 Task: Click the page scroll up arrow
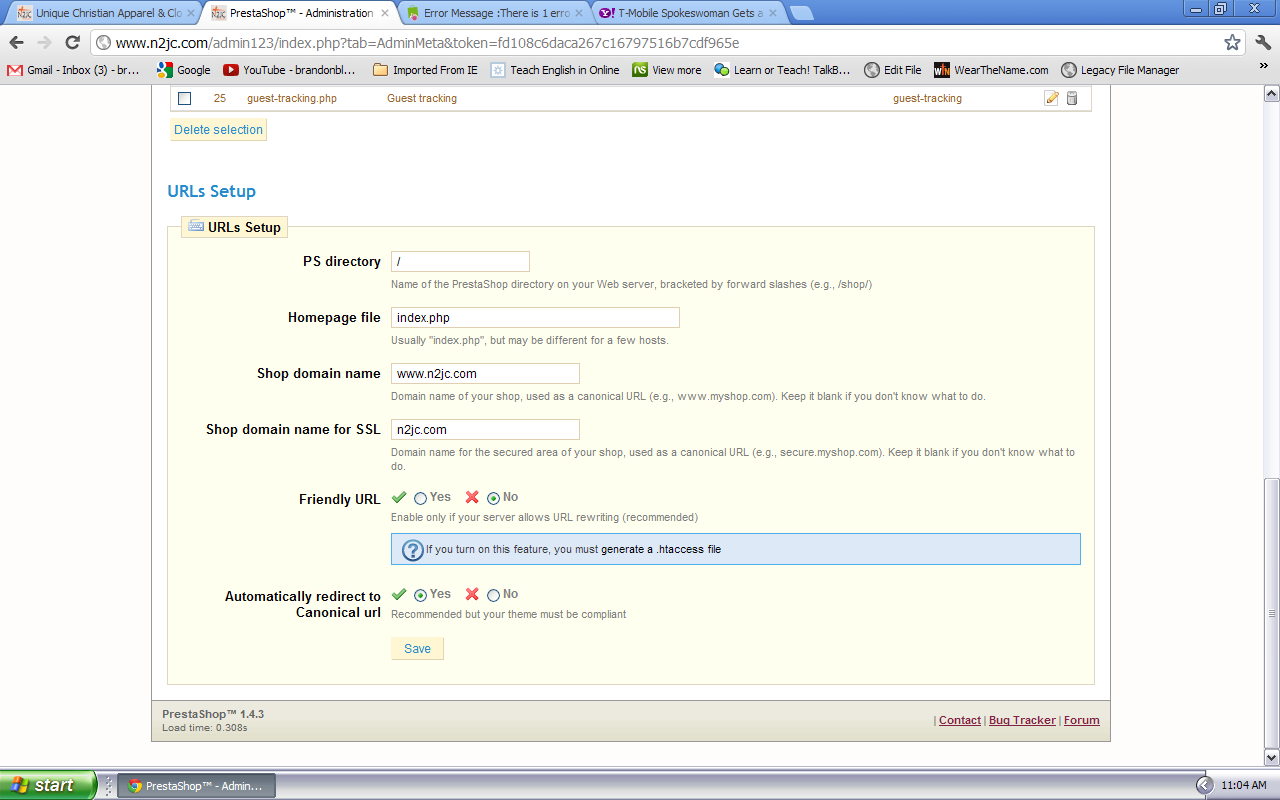coord(1272,93)
